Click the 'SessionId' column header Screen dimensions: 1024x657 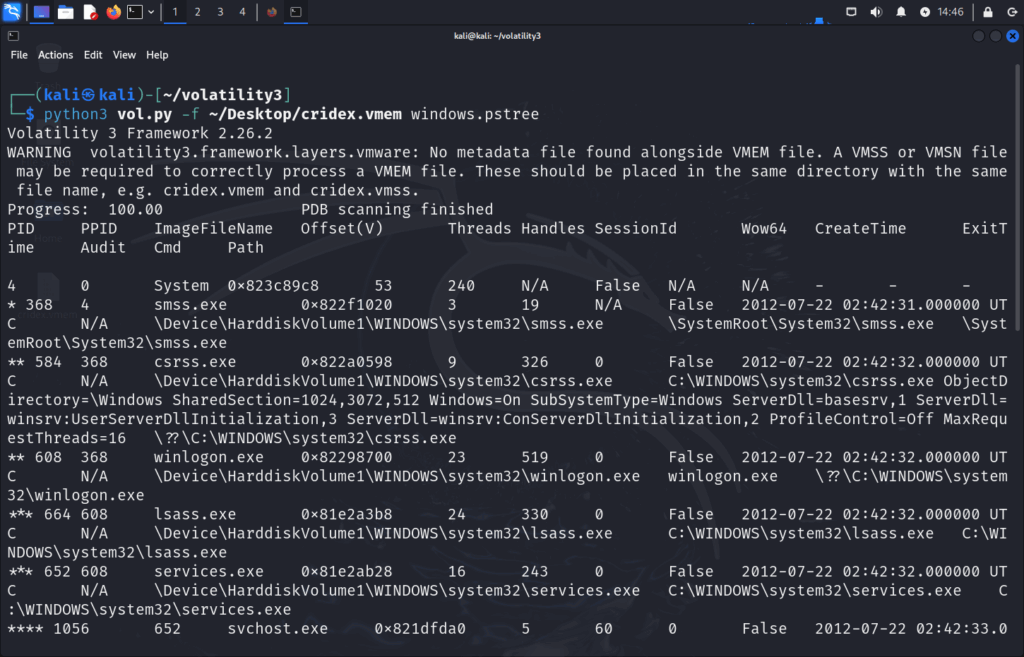click(x=636, y=229)
